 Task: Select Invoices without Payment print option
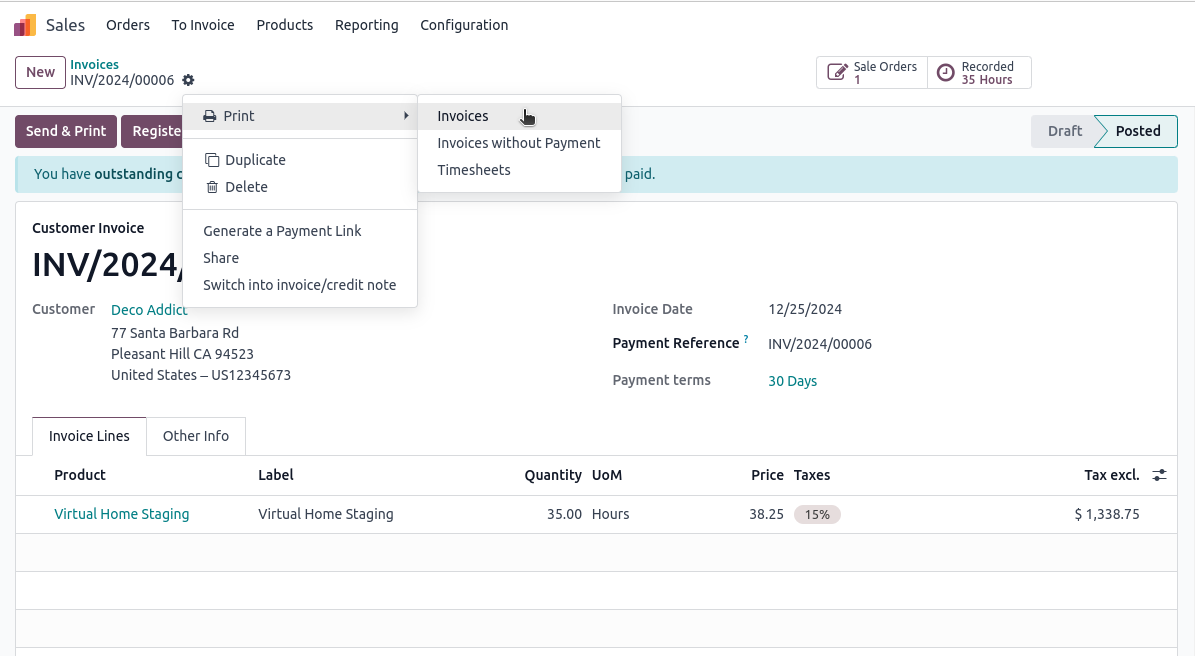518,143
